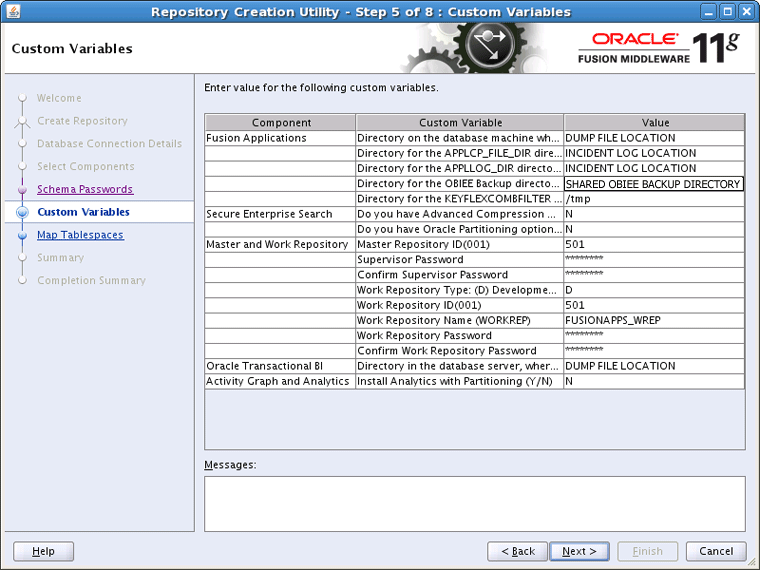Click Supervisor Password variable label
Screen dimensions: 760x570
pyautogui.click(x=410, y=259)
